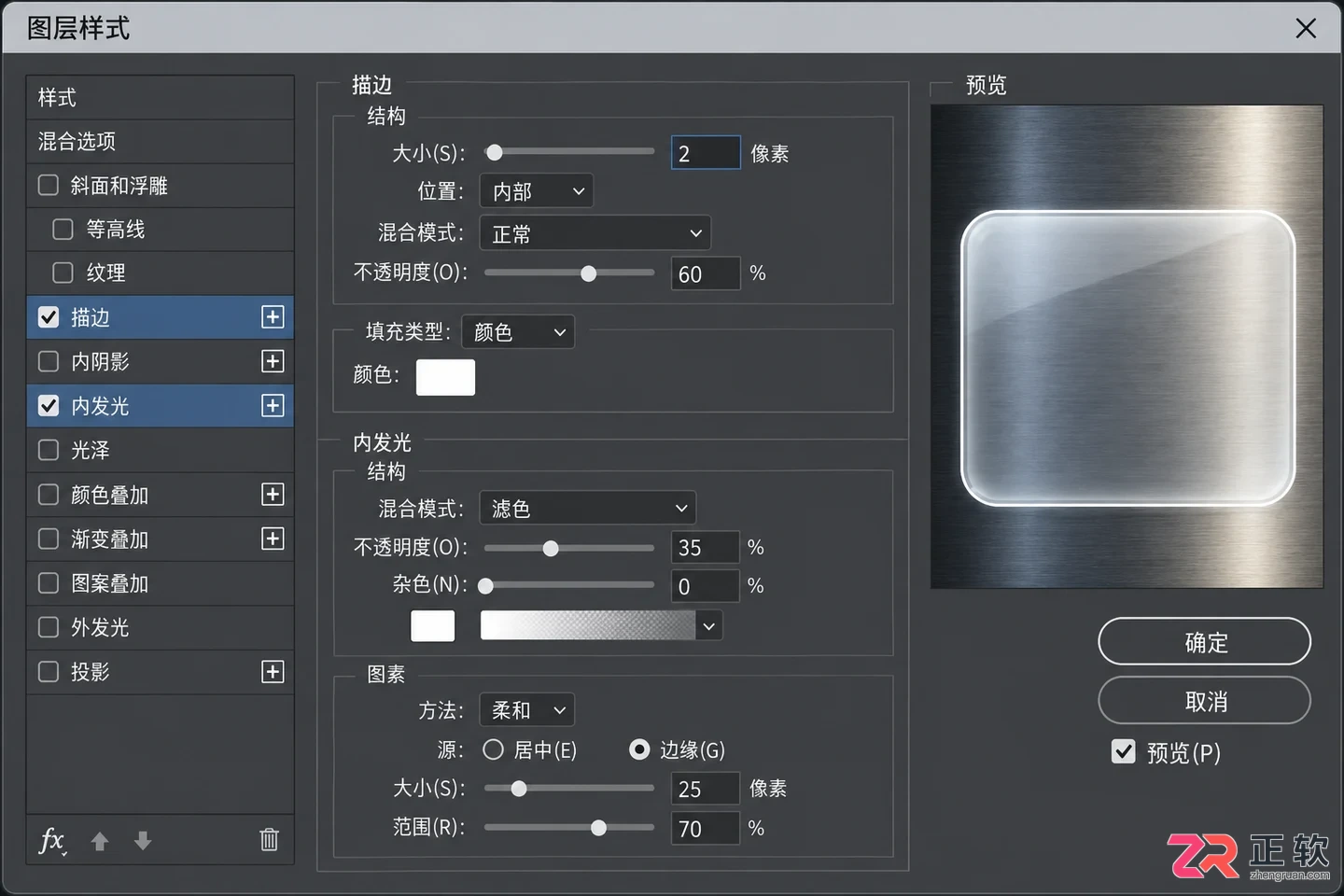The image size is (1344, 896).
Task: Open the 位置 dropdown showing 内部
Action: pyautogui.click(x=537, y=191)
